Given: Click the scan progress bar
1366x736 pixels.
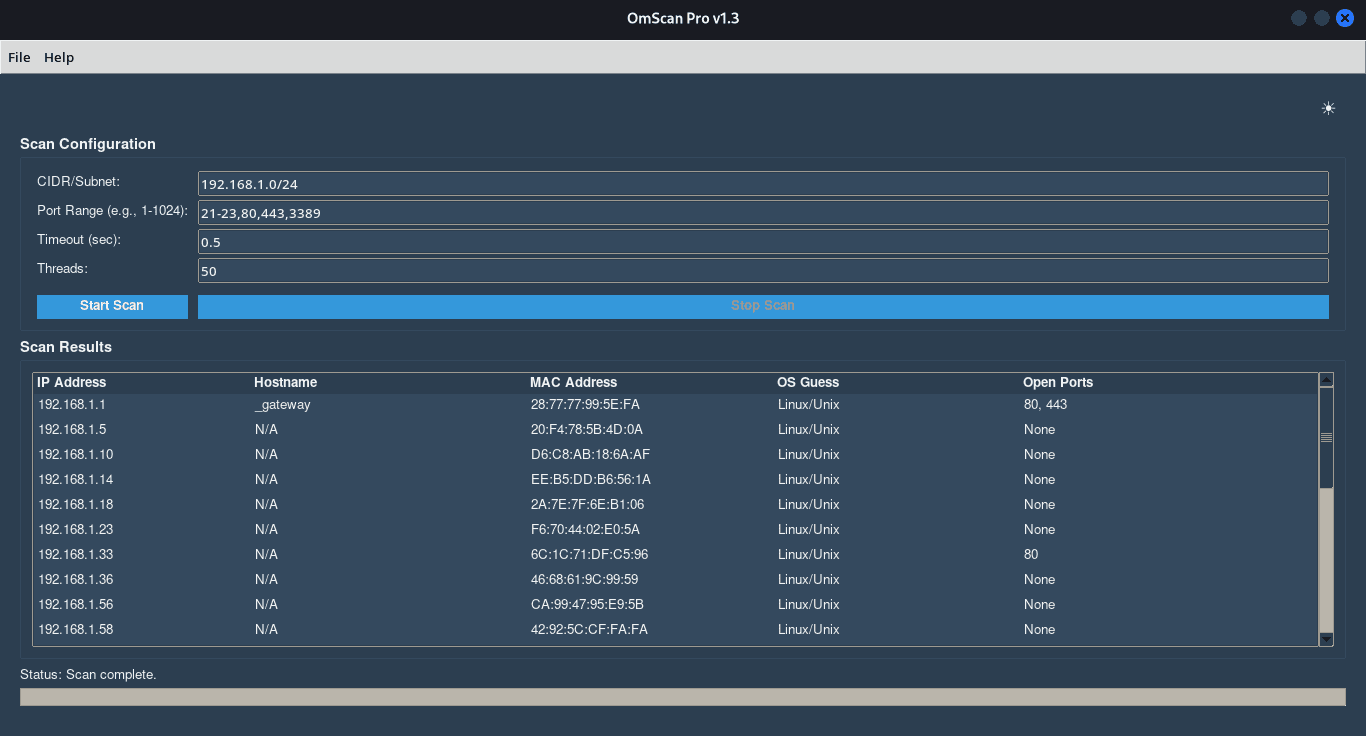Looking at the screenshot, I should pyautogui.click(x=683, y=697).
